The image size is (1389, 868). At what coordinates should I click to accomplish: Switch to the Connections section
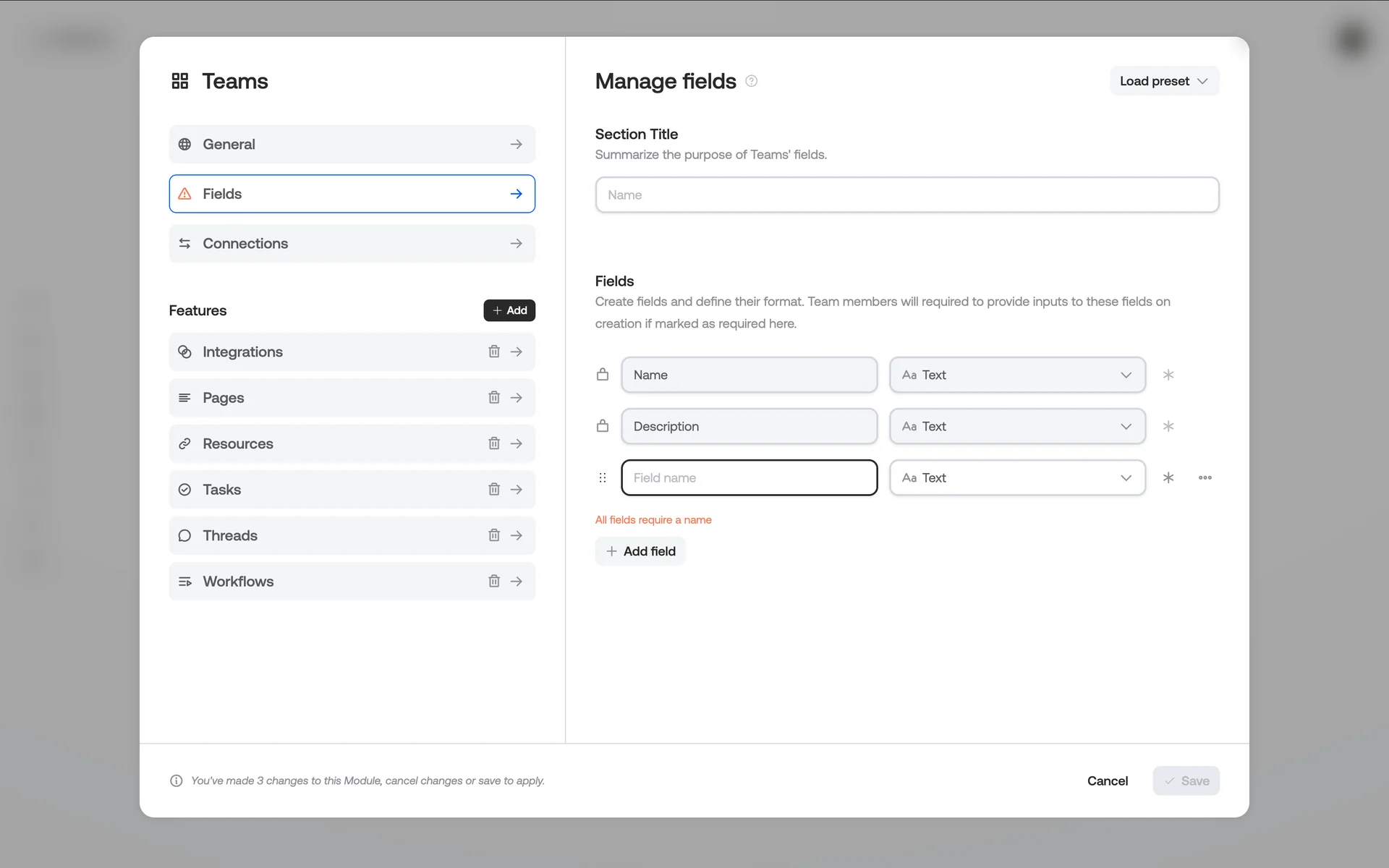352,243
